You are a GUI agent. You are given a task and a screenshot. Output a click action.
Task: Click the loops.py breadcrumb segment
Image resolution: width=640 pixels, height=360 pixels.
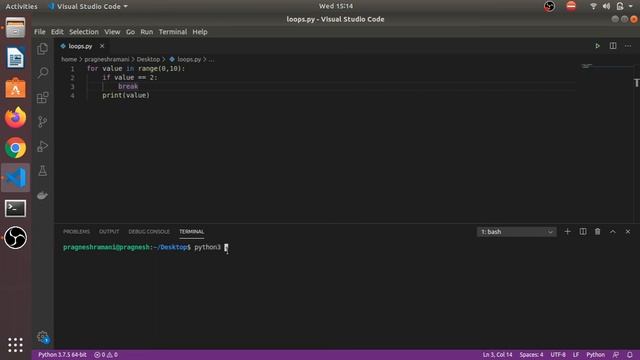tap(189, 59)
